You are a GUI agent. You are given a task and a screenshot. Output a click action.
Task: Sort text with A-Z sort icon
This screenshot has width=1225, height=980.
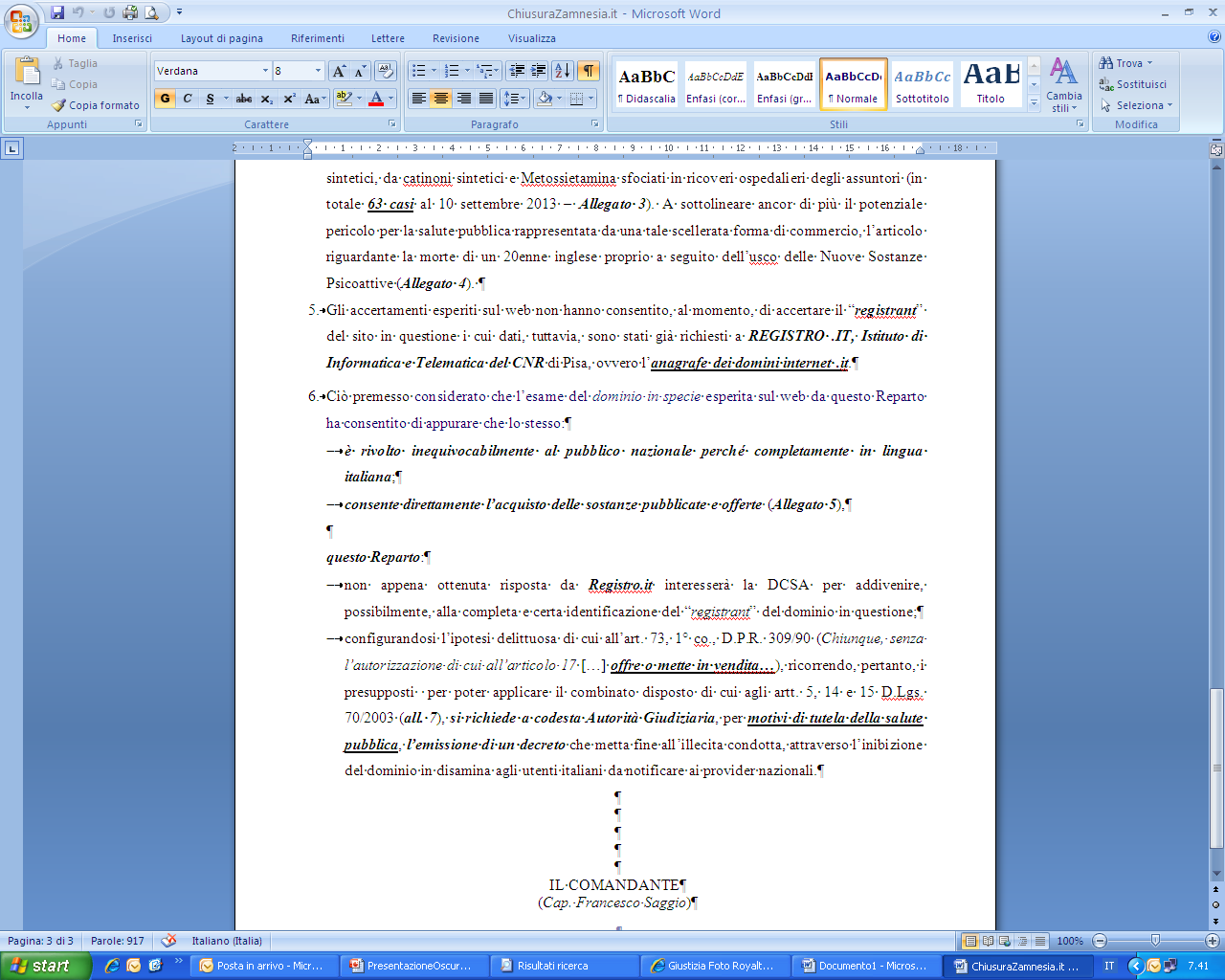click(563, 71)
